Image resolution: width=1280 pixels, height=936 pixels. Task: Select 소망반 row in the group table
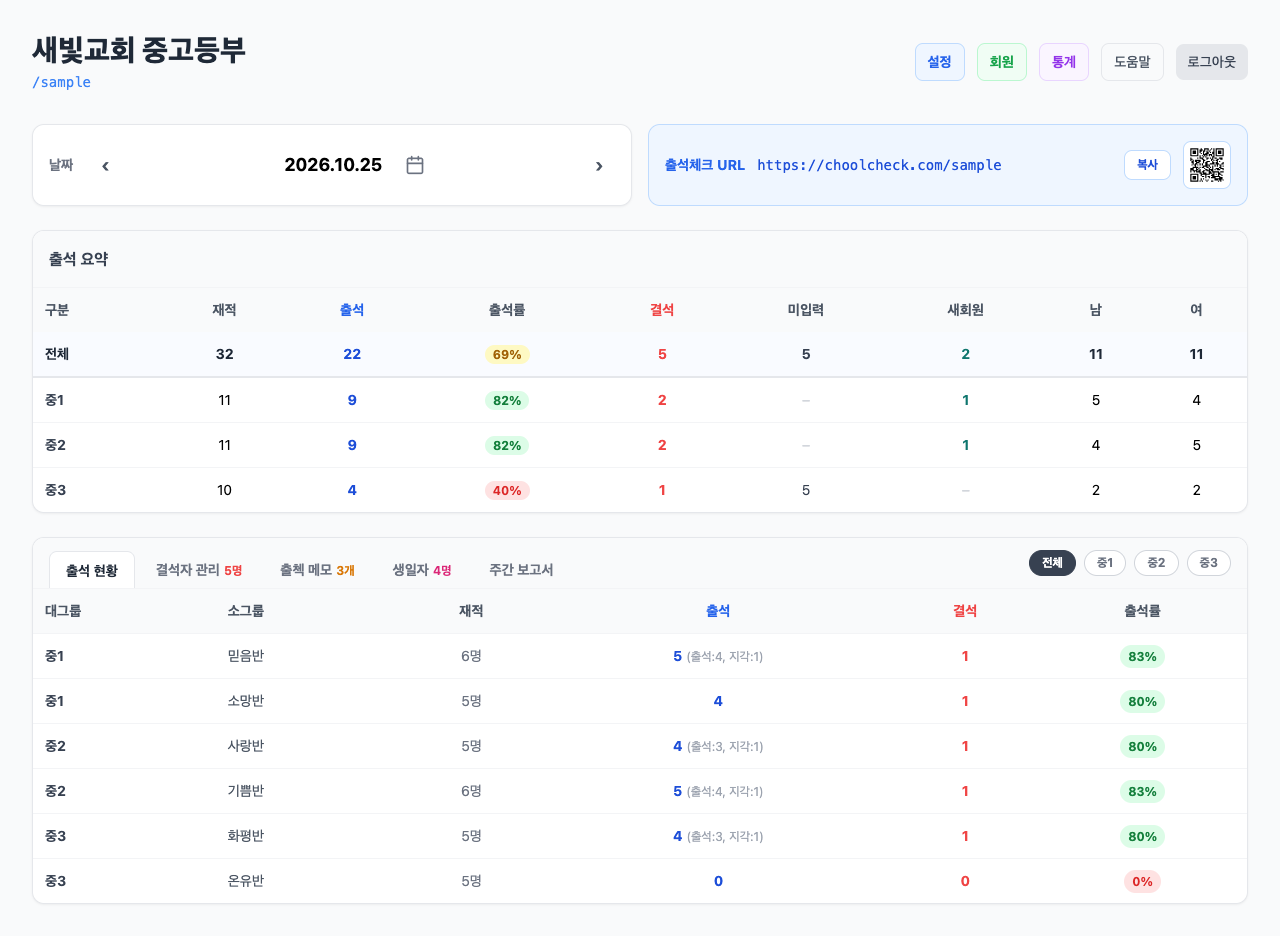[x=640, y=701]
